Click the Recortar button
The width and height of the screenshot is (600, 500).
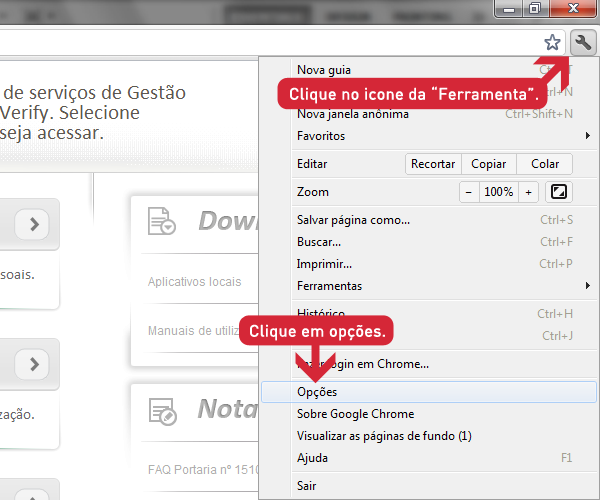click(x=433, y=164)
